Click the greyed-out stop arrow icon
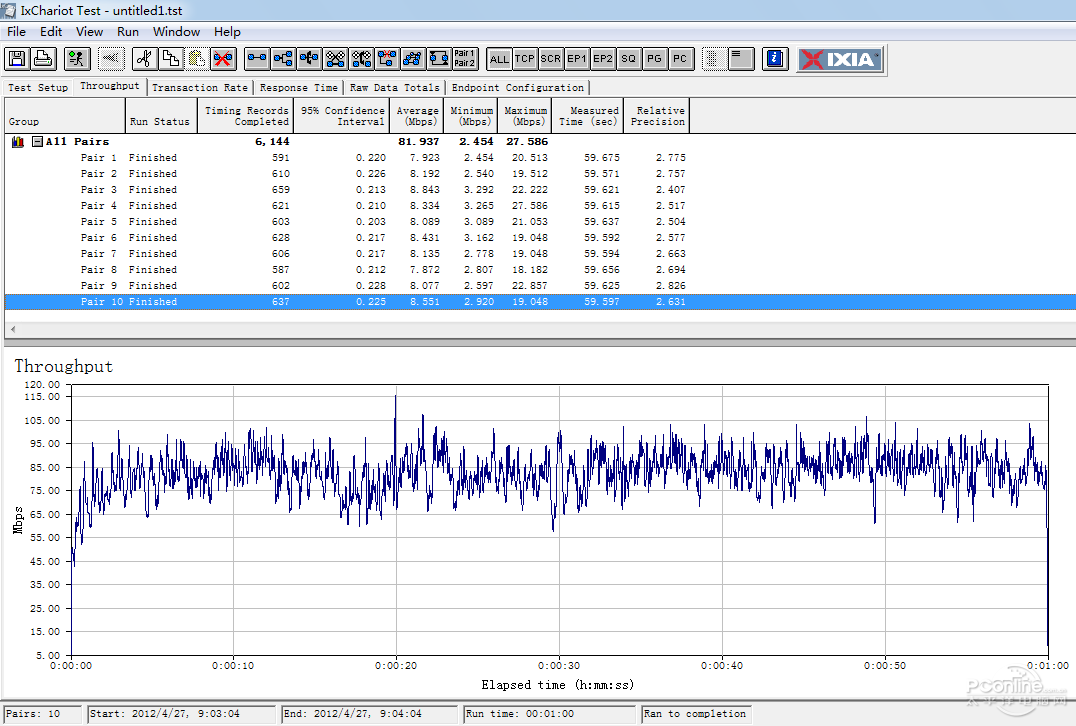 [x=110, y=59]
